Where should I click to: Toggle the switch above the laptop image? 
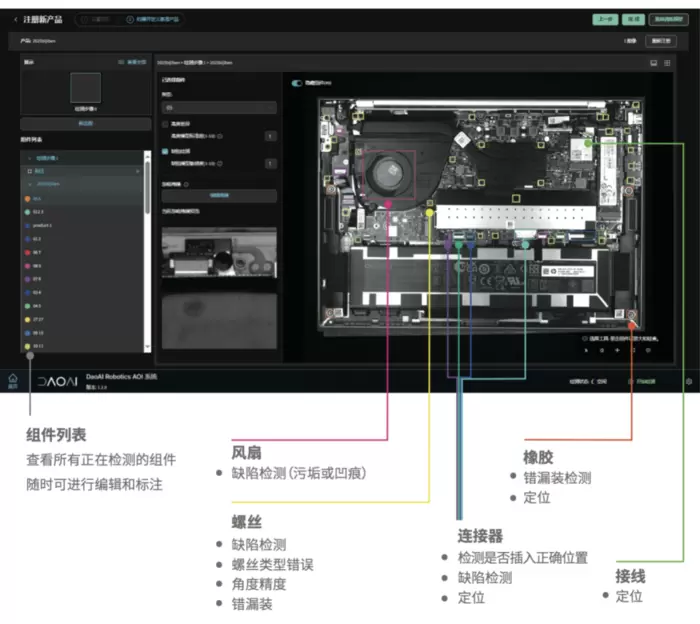point(297,83)
